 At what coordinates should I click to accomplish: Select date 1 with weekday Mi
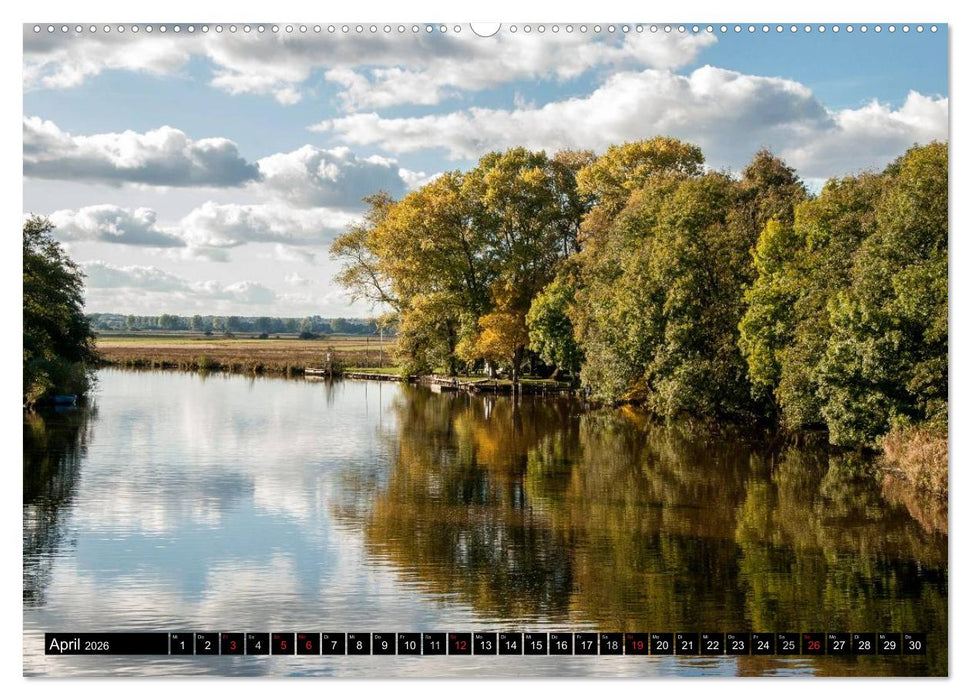pyautogui.click(x=181, y=647)
